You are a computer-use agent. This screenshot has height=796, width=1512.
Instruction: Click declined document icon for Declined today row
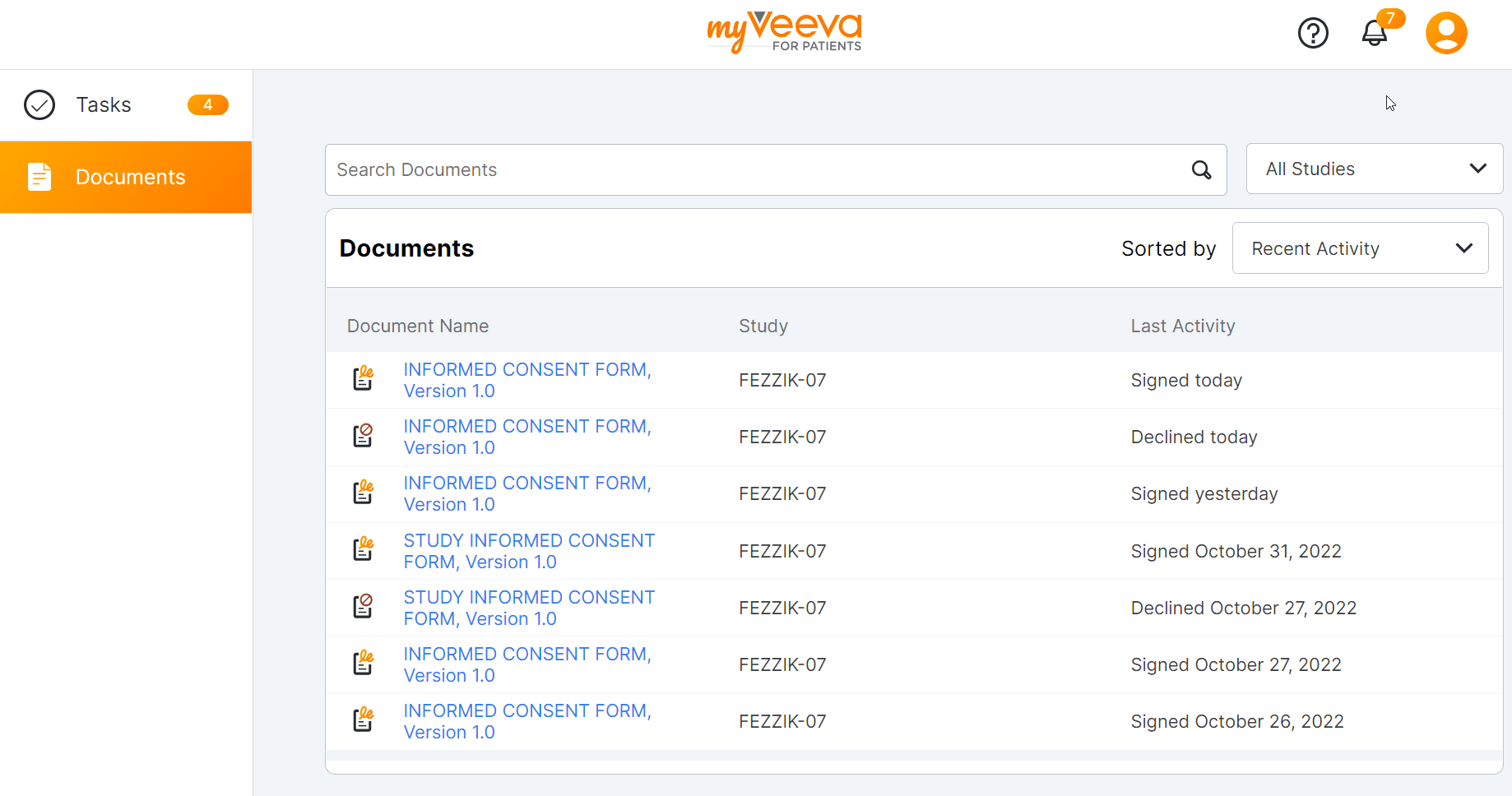(x=363, y=436)
